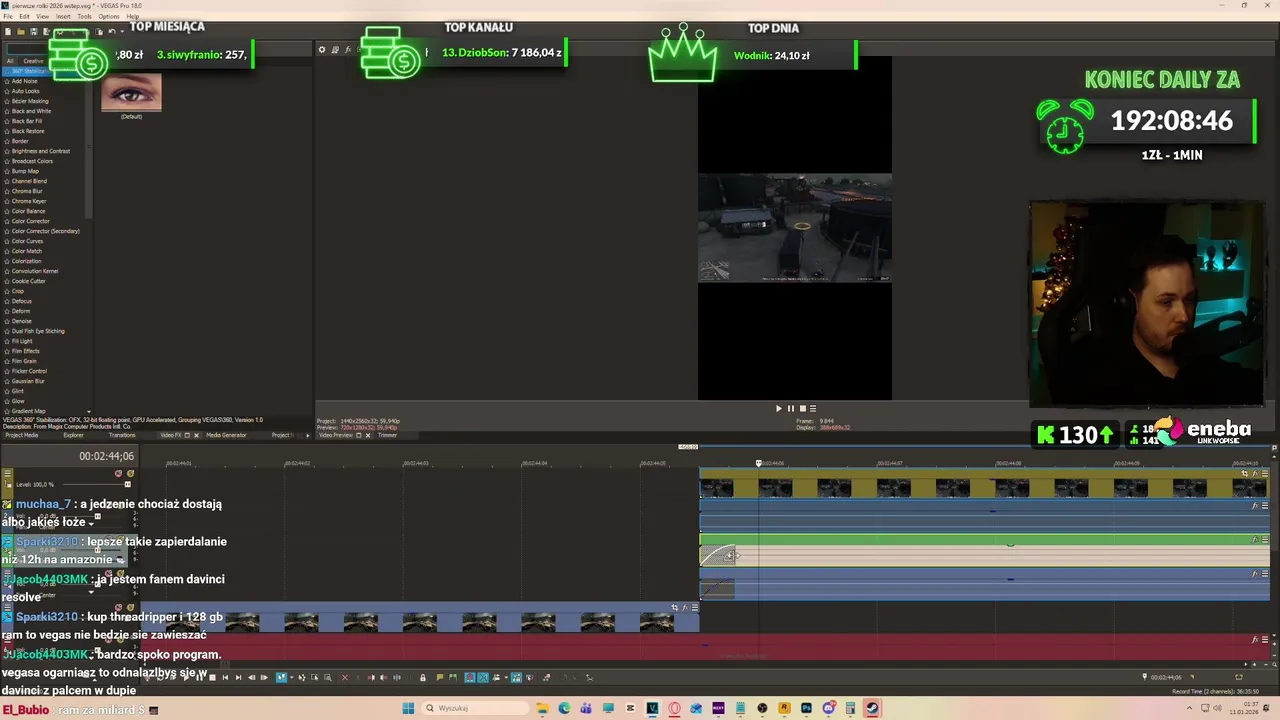Select the Normal Edit tool in timeline toolbar
Screen dimensions: 1280x720
281,677
